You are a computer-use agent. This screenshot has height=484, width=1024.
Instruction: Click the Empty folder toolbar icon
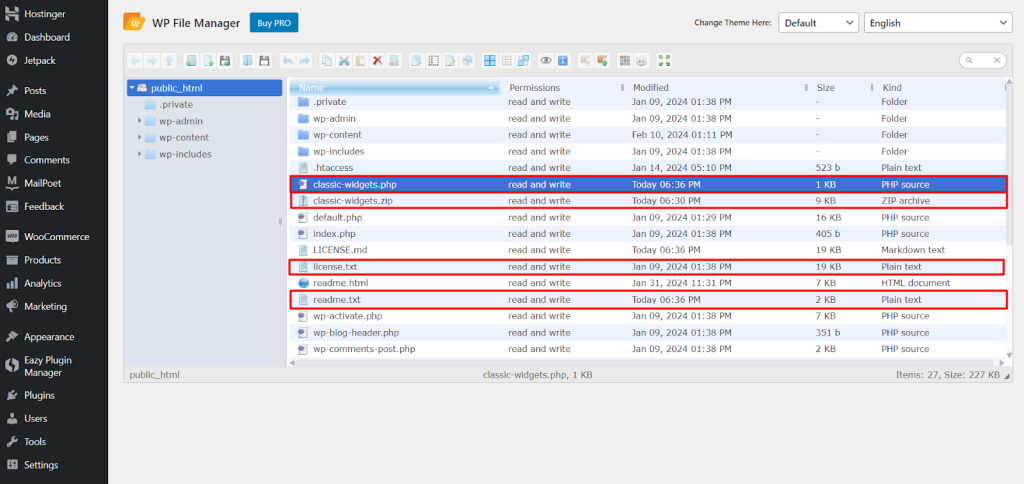tap(394, 61)
